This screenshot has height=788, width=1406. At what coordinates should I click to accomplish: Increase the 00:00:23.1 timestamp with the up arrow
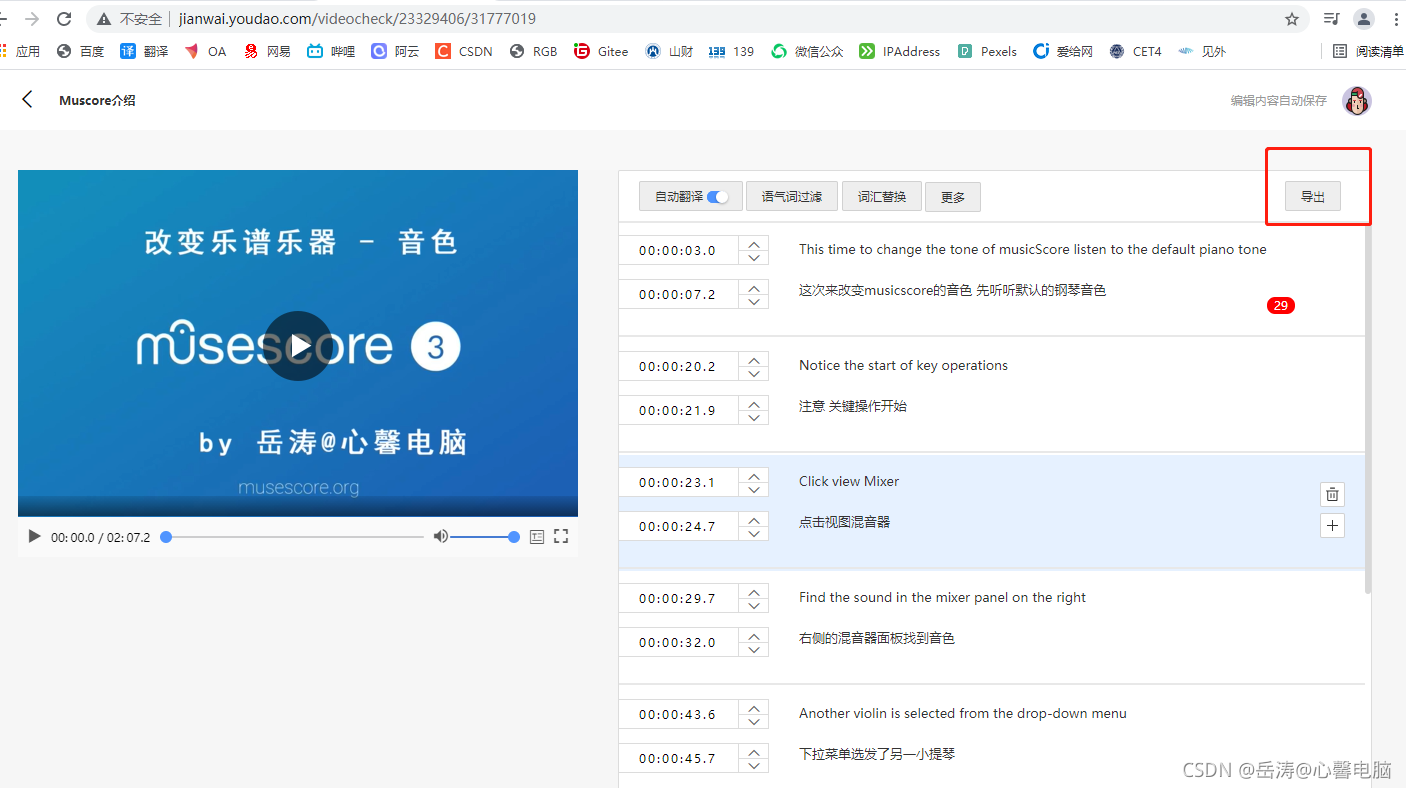pos(754,475)
